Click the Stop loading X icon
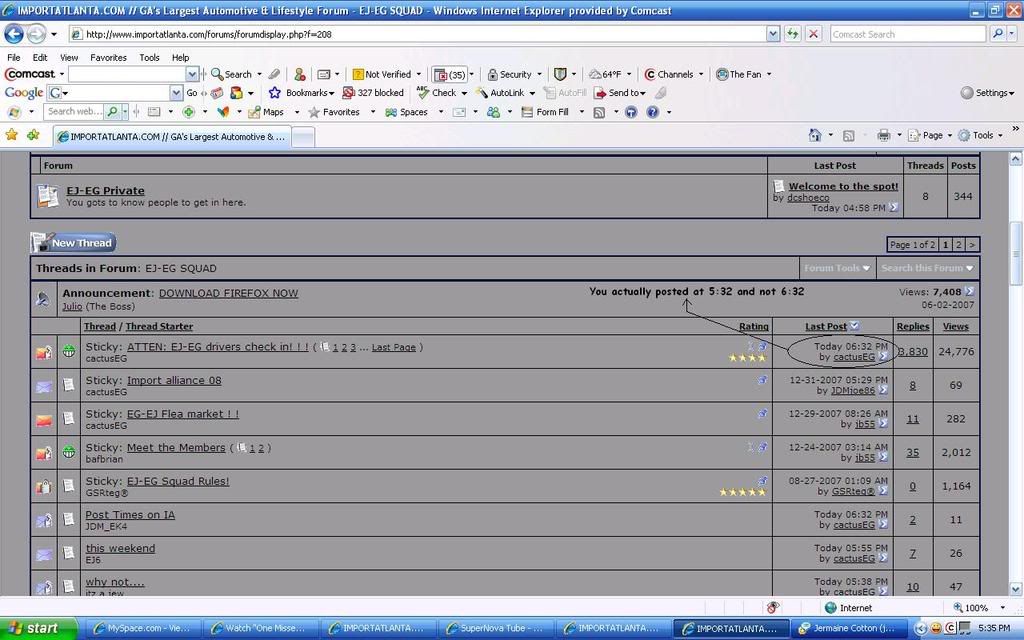 pyautogui.click(x=813, y=34)
